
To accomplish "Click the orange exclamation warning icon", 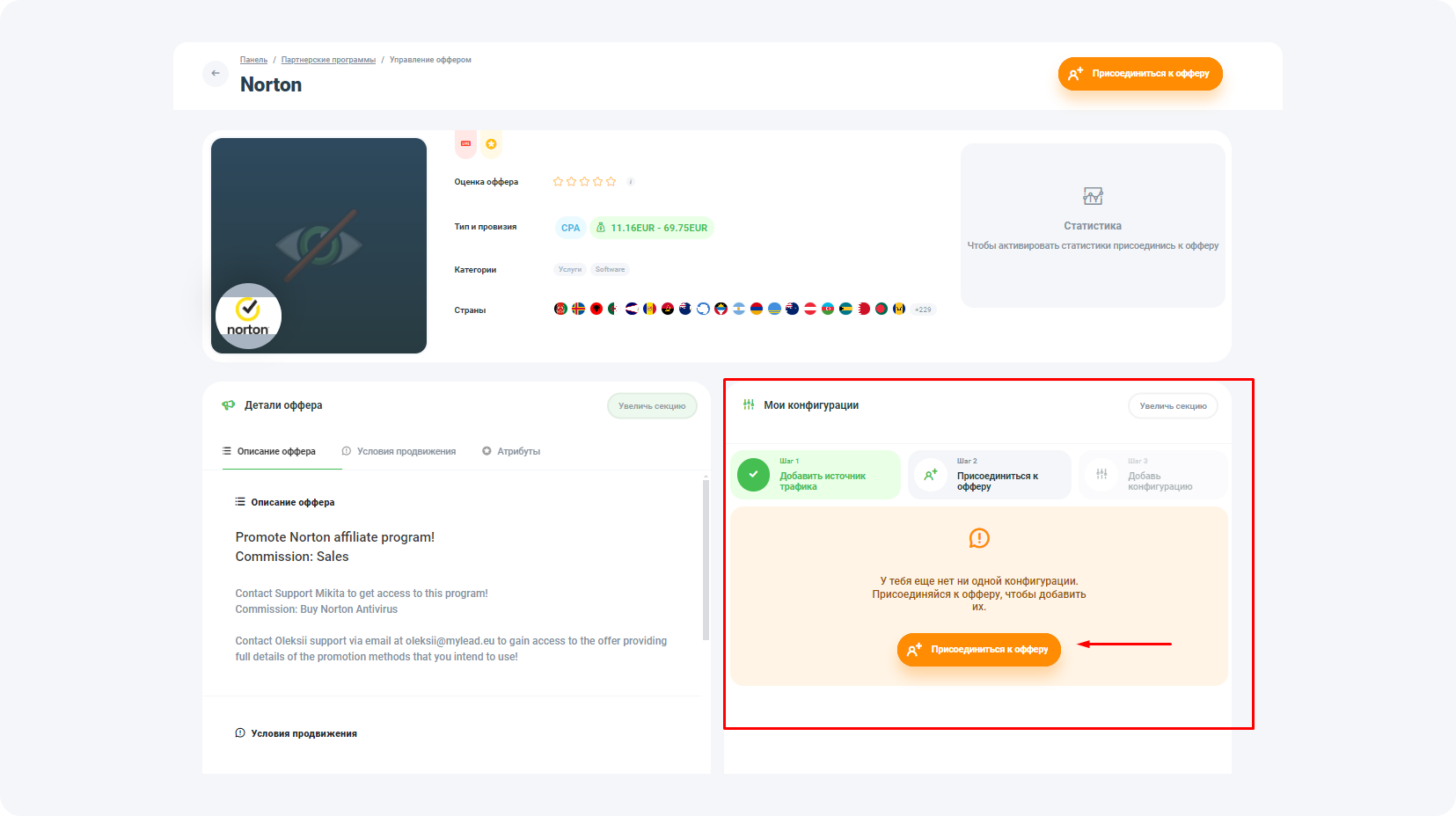I will tap(978, 539).
